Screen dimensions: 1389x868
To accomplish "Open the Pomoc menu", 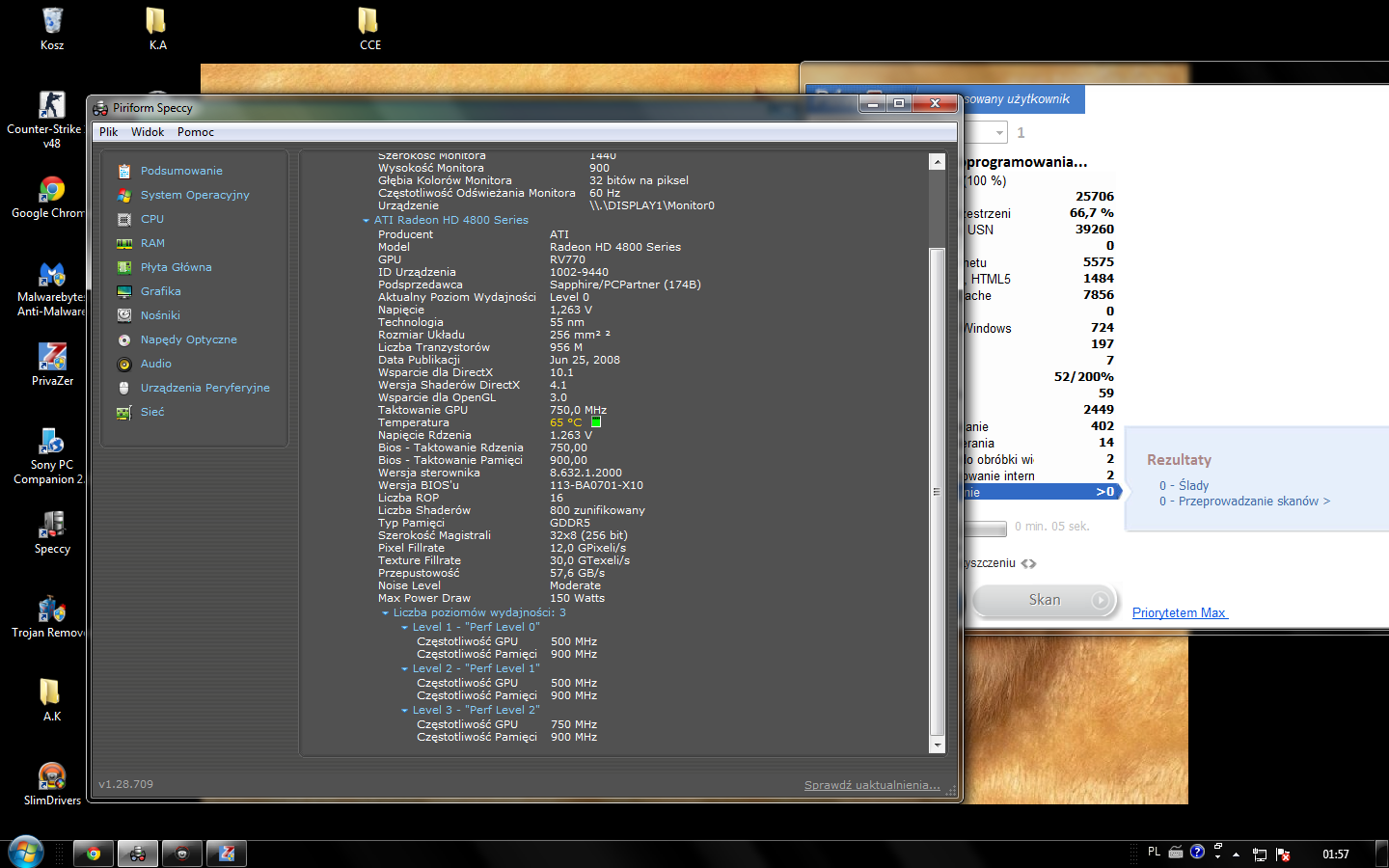I will pyautogui.click(x=196, y=132).
